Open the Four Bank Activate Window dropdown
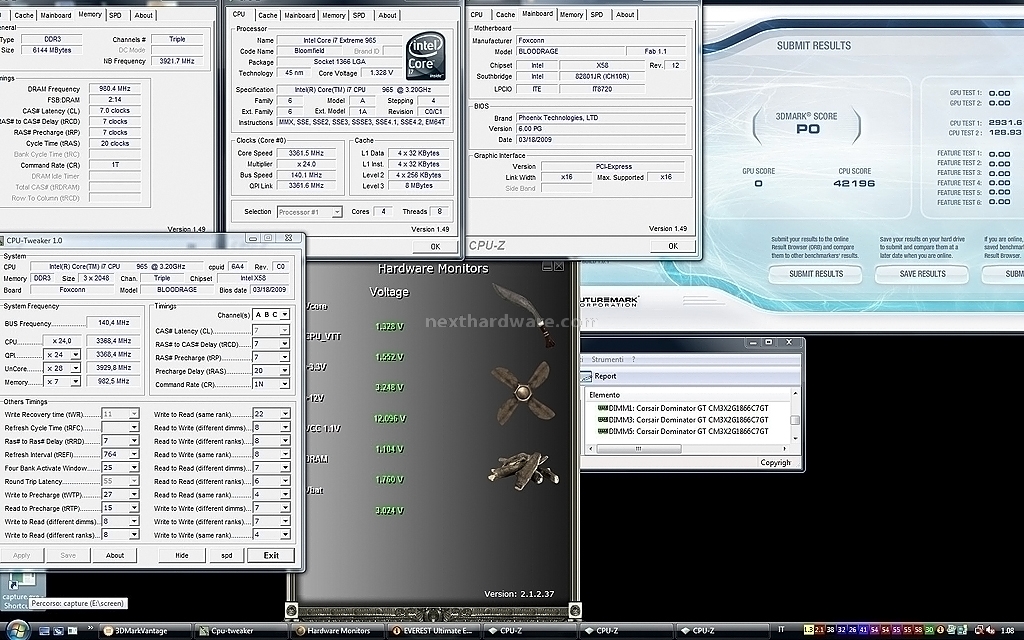 pos(134,468)
